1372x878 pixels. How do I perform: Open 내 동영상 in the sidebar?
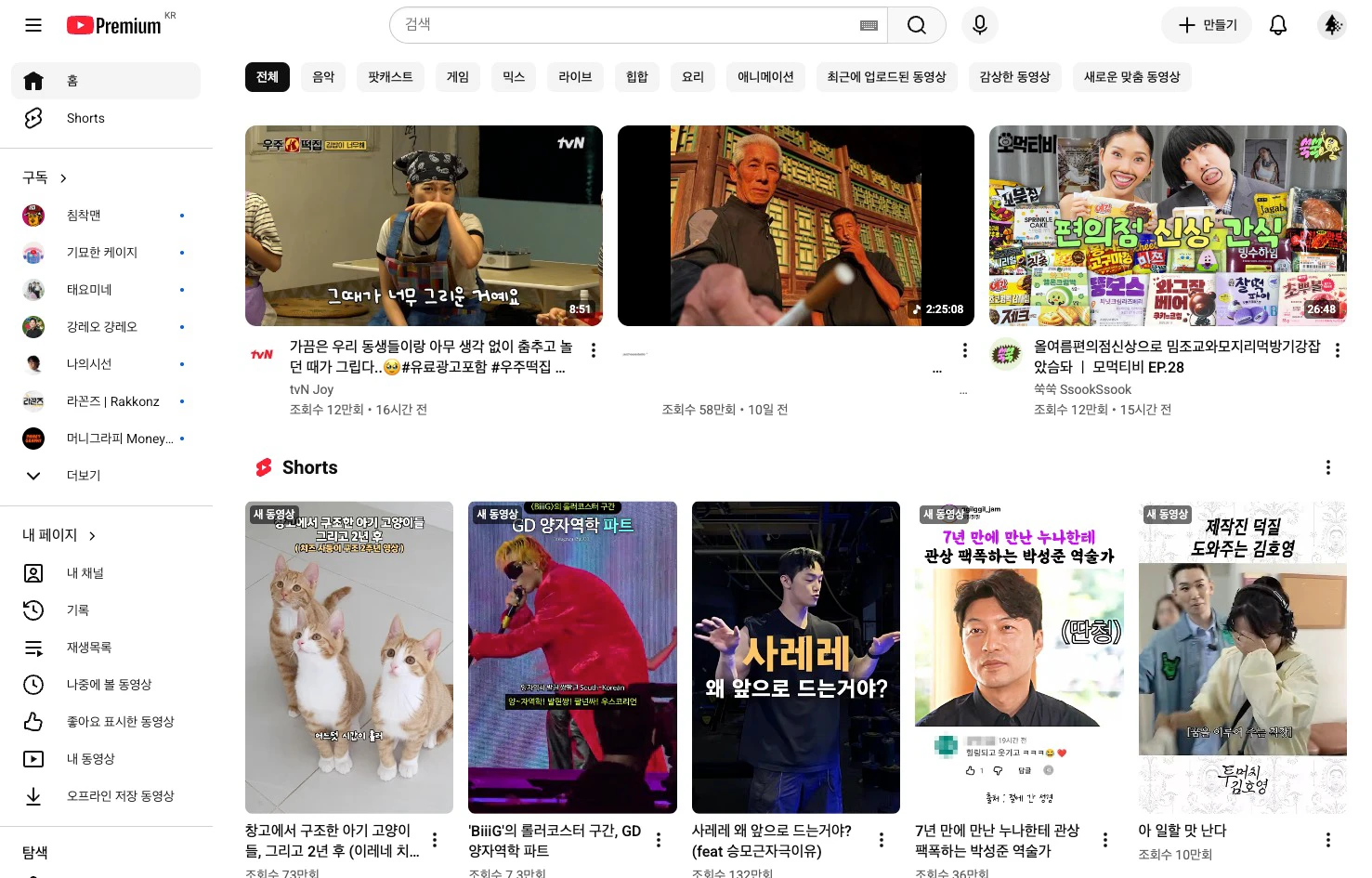[106, 759]
